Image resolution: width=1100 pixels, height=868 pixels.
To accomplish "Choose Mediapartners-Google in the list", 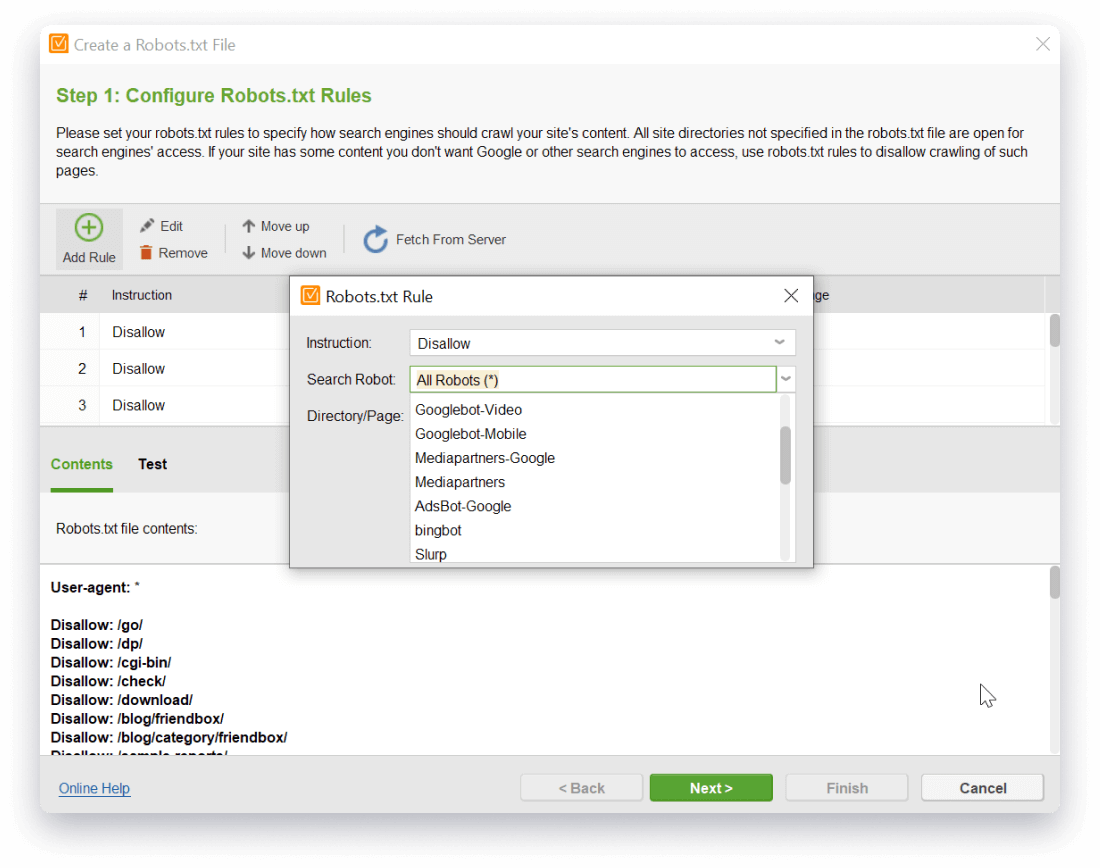I will pyautogui.click(x=485, y=458).
